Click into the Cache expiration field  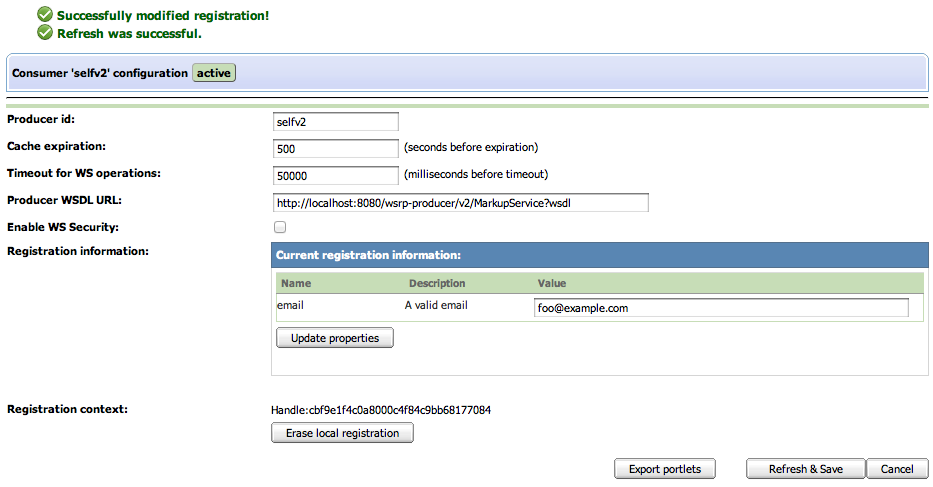pyautogui.click(x=335, y=148)
